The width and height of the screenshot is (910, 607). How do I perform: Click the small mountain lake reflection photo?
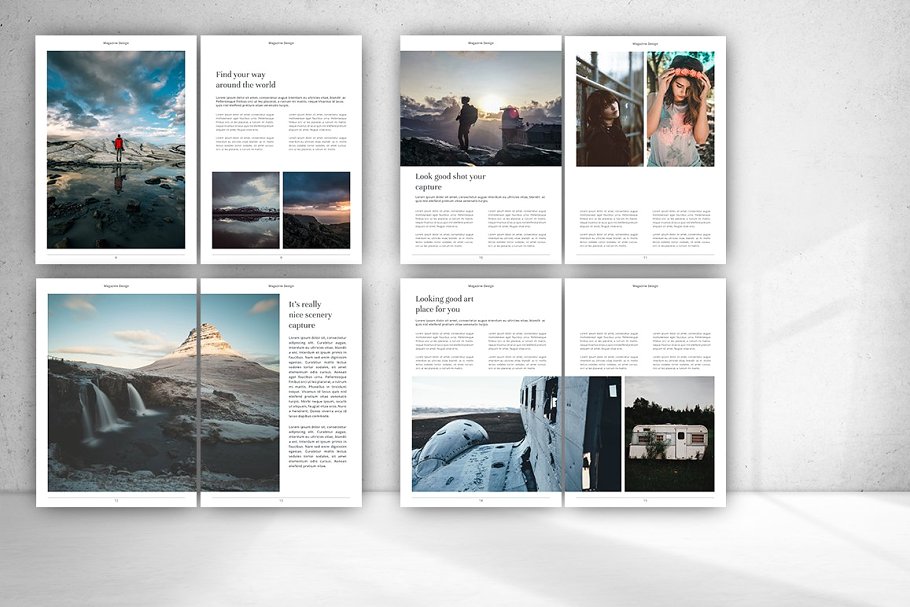point(246,210)
